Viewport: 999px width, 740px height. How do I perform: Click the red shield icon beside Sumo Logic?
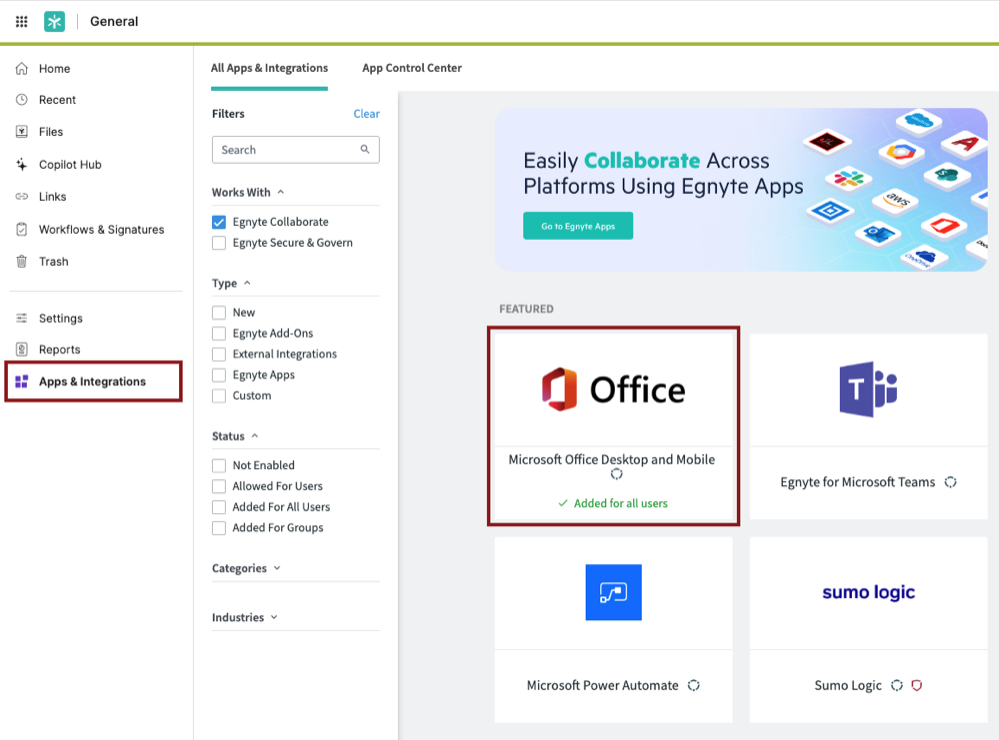tap(917, 685)
